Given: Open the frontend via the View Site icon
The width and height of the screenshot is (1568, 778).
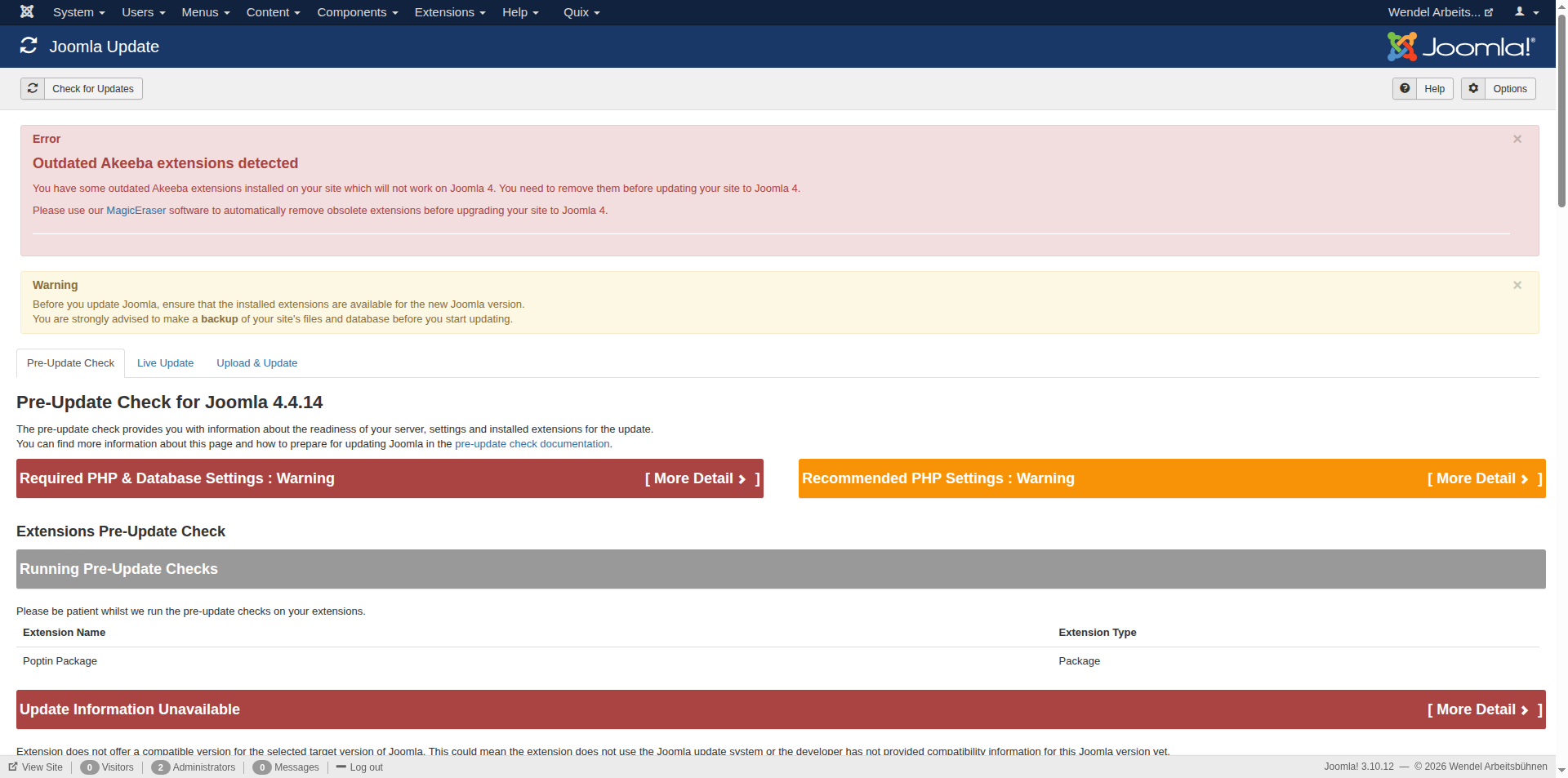Looking at the screenshot, I should click(x=14, y=767).
